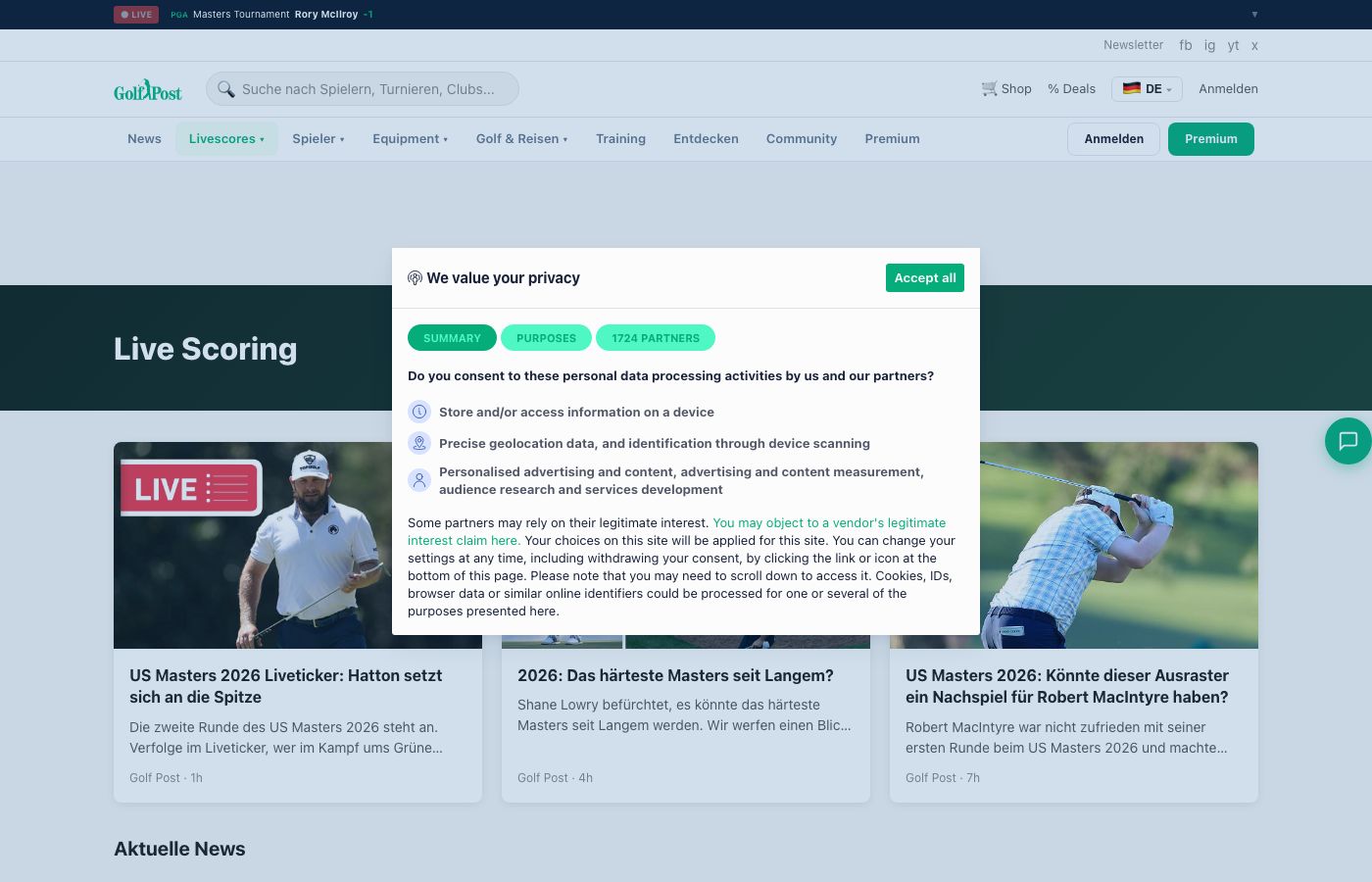Click the 'Golf Post · 4h' byline
The height and width of the screenshot is (882, 1372).
555,778
